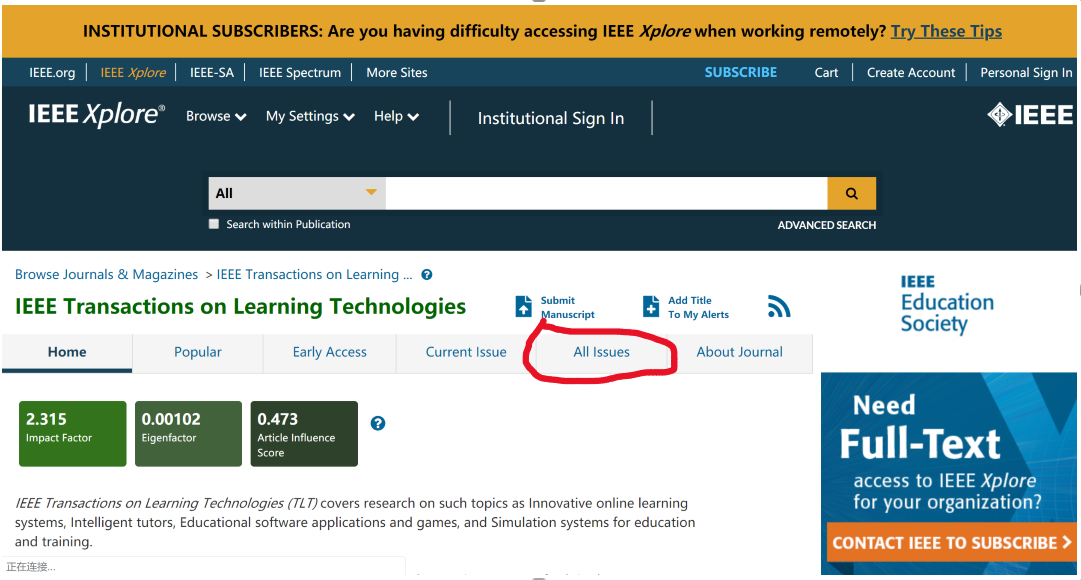This screenshot has width=1081, height=580.
Task: Switch to the Popular tab
Action: [198, 352]
